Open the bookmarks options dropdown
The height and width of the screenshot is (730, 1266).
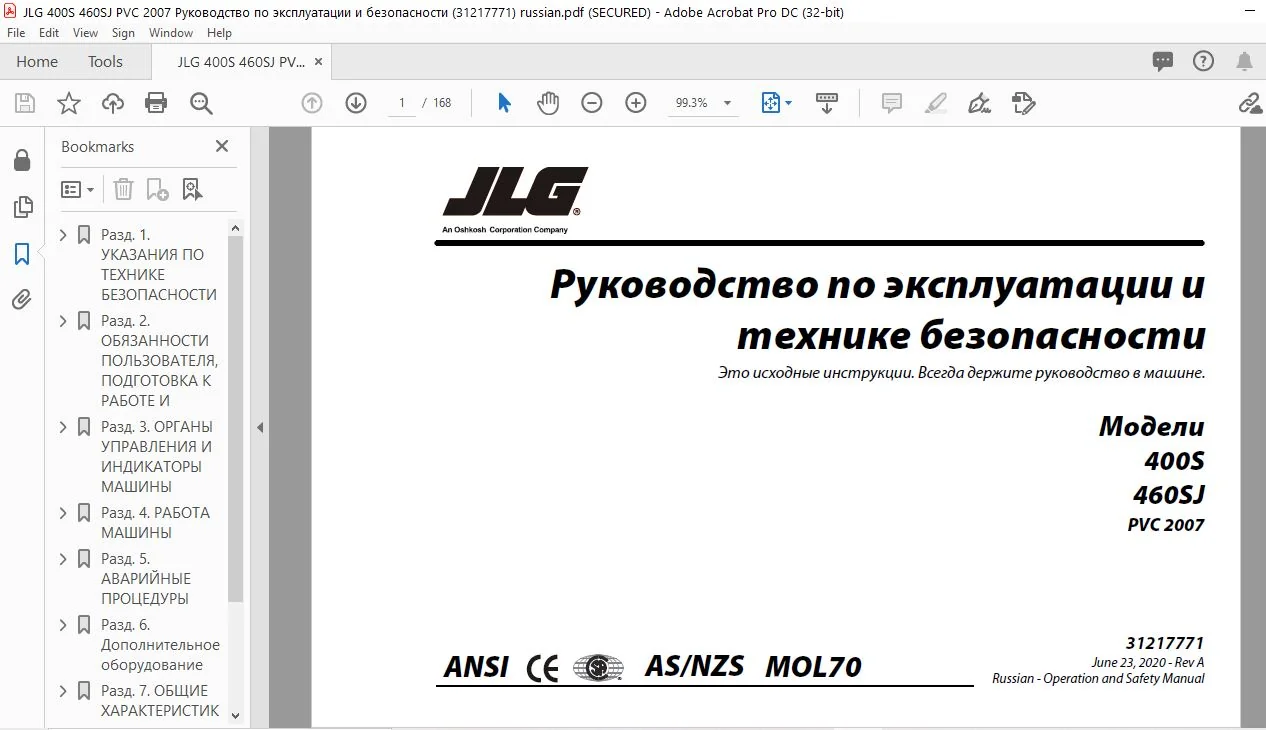[77, 189]
